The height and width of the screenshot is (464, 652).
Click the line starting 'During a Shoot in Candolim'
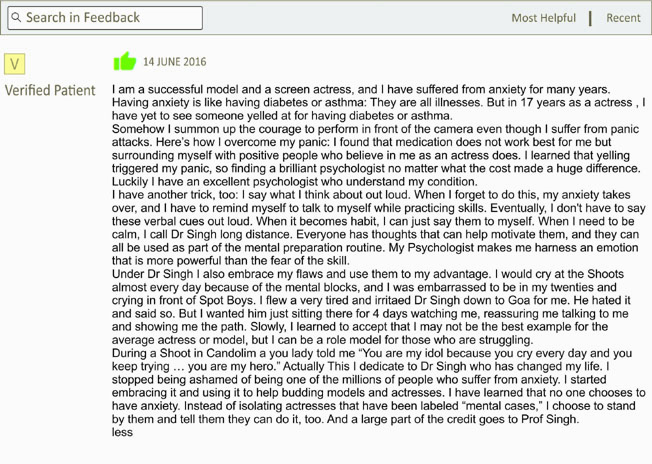point(372,353)
